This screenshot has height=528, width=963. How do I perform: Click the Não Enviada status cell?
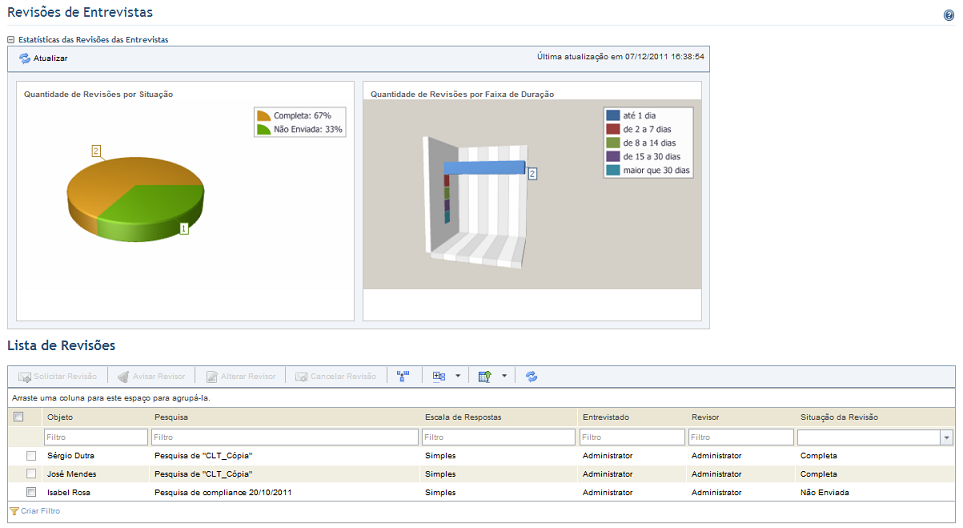pyautogui.click(x=825, y=492)
